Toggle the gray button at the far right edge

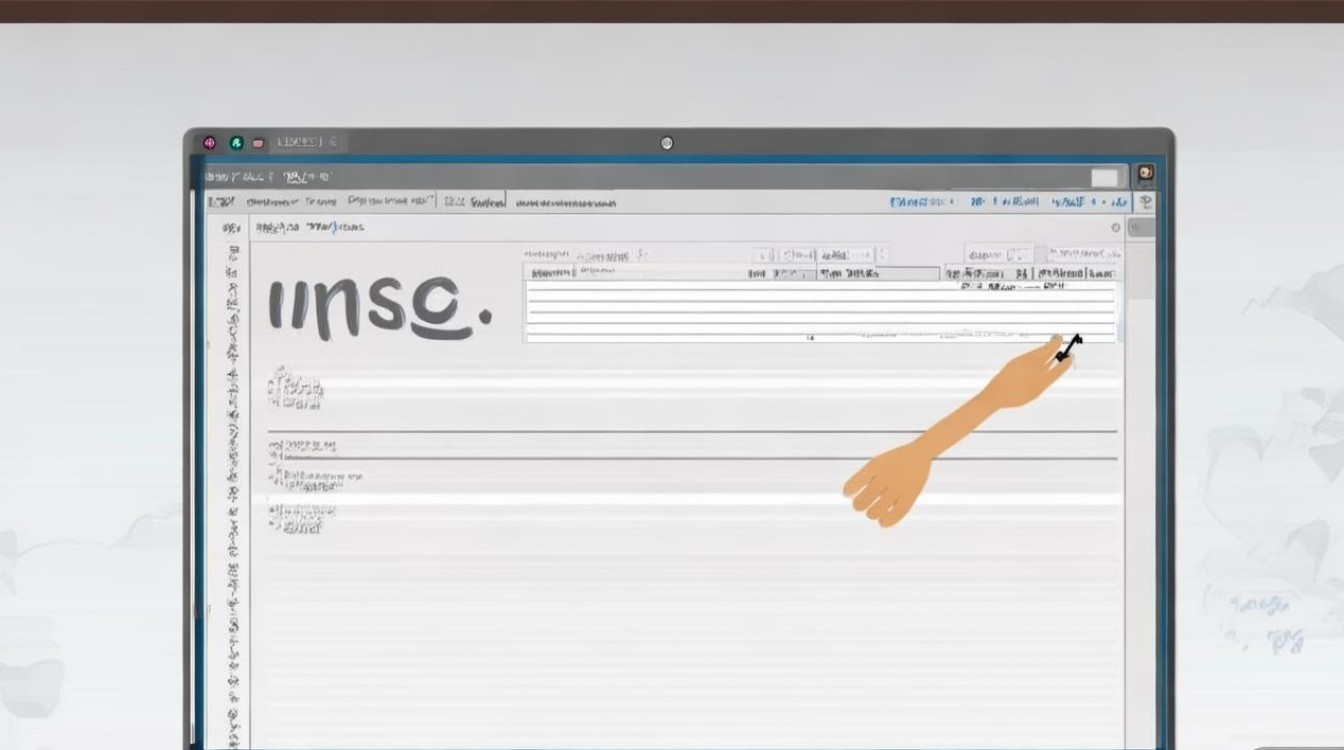point(1142,228)
